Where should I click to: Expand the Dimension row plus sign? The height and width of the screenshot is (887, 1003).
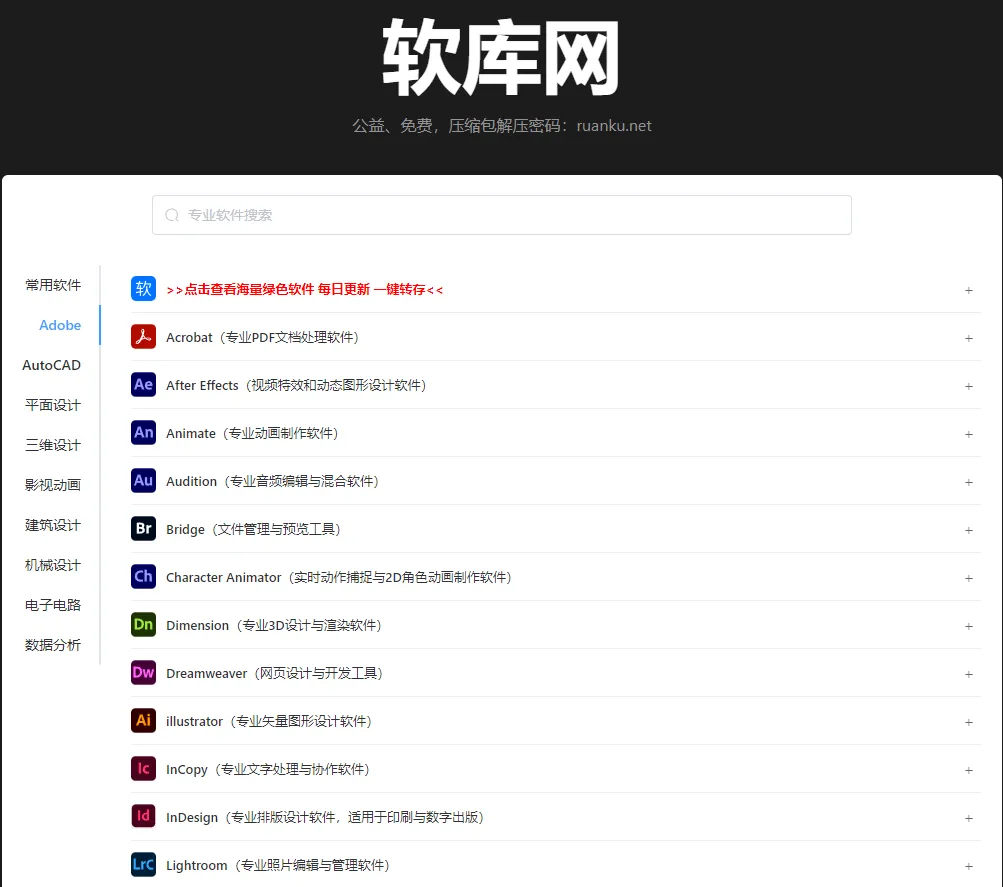pyautogui.click(x=968, y=626)
